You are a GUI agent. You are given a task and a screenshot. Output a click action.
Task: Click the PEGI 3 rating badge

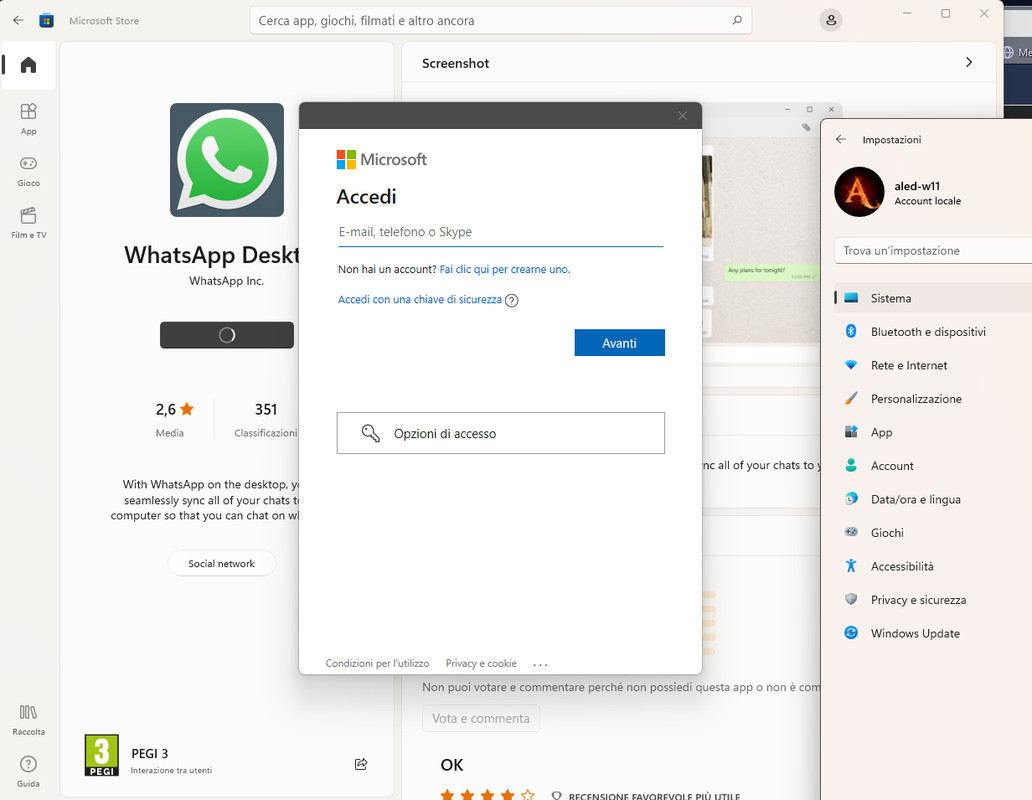click(101, 755)
